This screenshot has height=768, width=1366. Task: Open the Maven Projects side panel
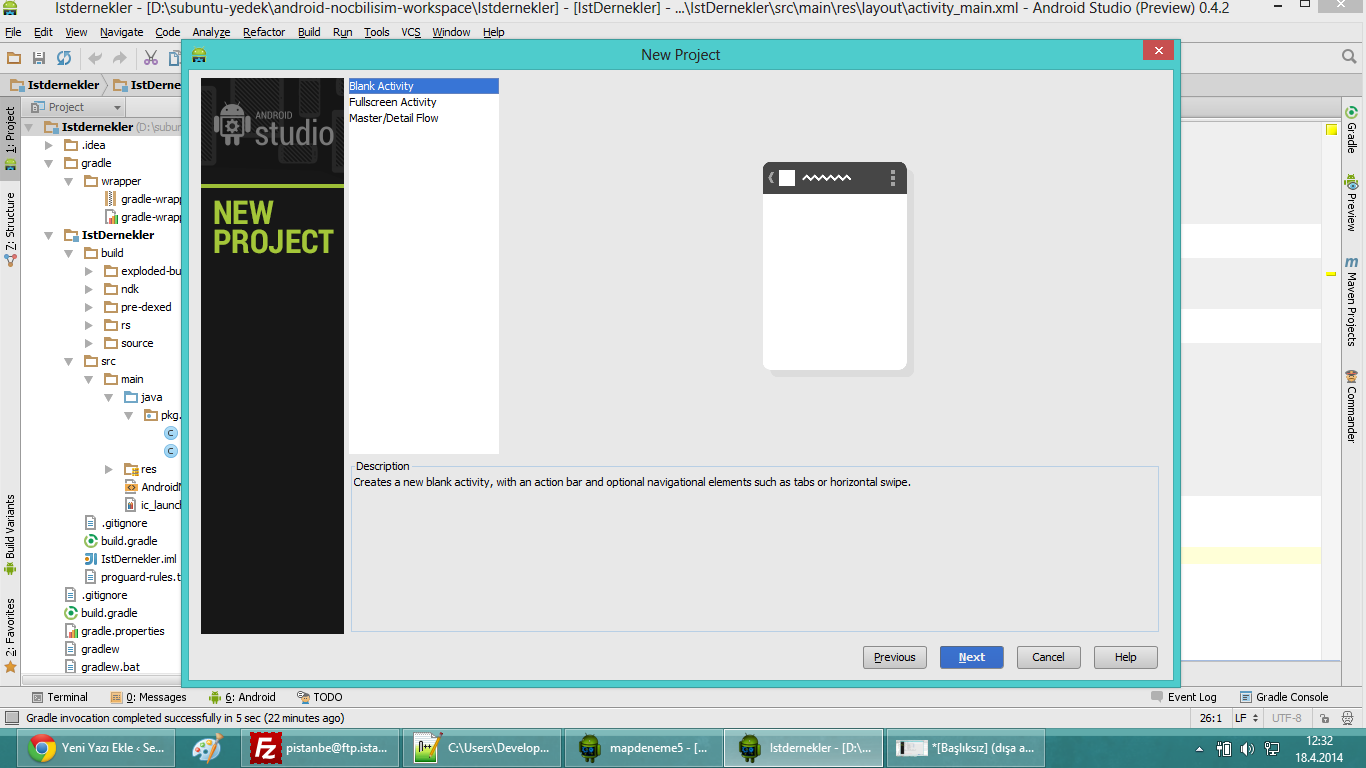click(x=1351, y=302)
